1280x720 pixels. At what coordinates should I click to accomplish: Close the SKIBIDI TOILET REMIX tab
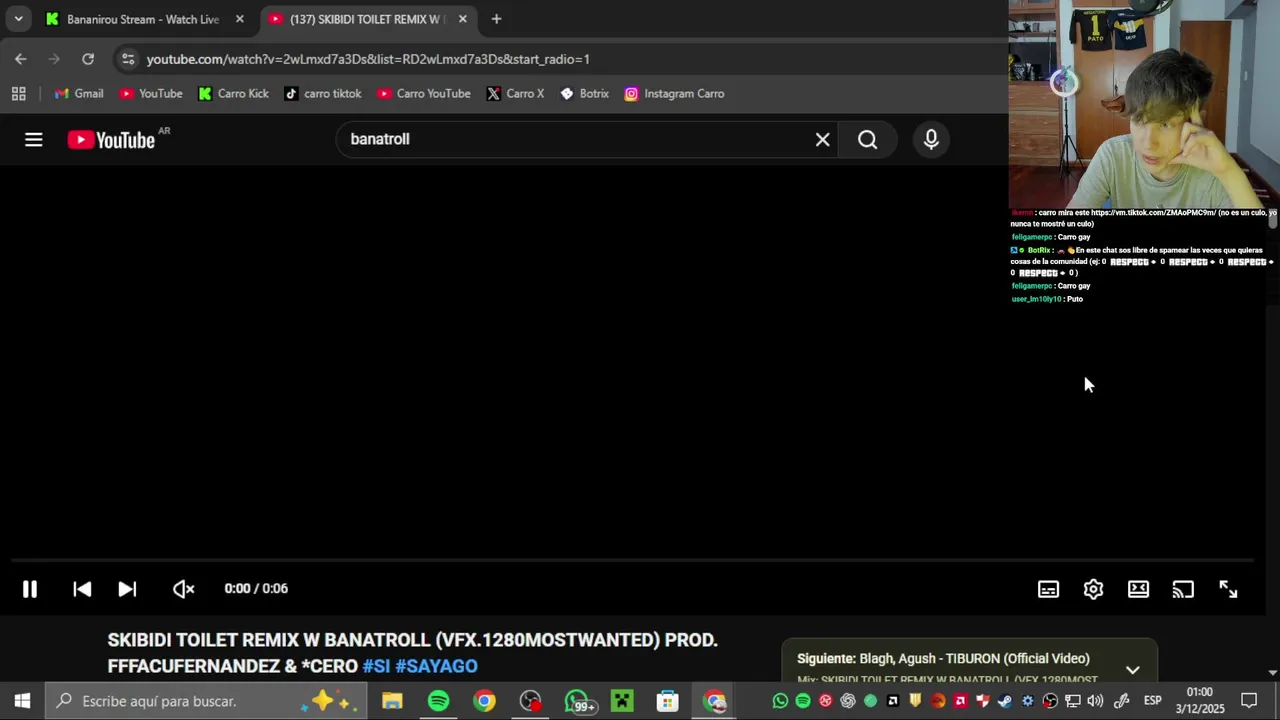tap(462, 19)
